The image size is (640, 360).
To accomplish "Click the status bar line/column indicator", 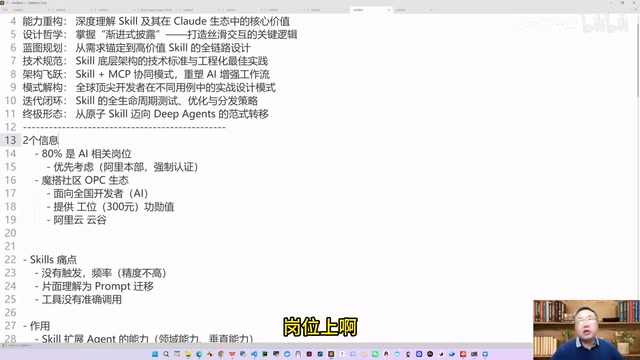I will (x=20, y=346).
